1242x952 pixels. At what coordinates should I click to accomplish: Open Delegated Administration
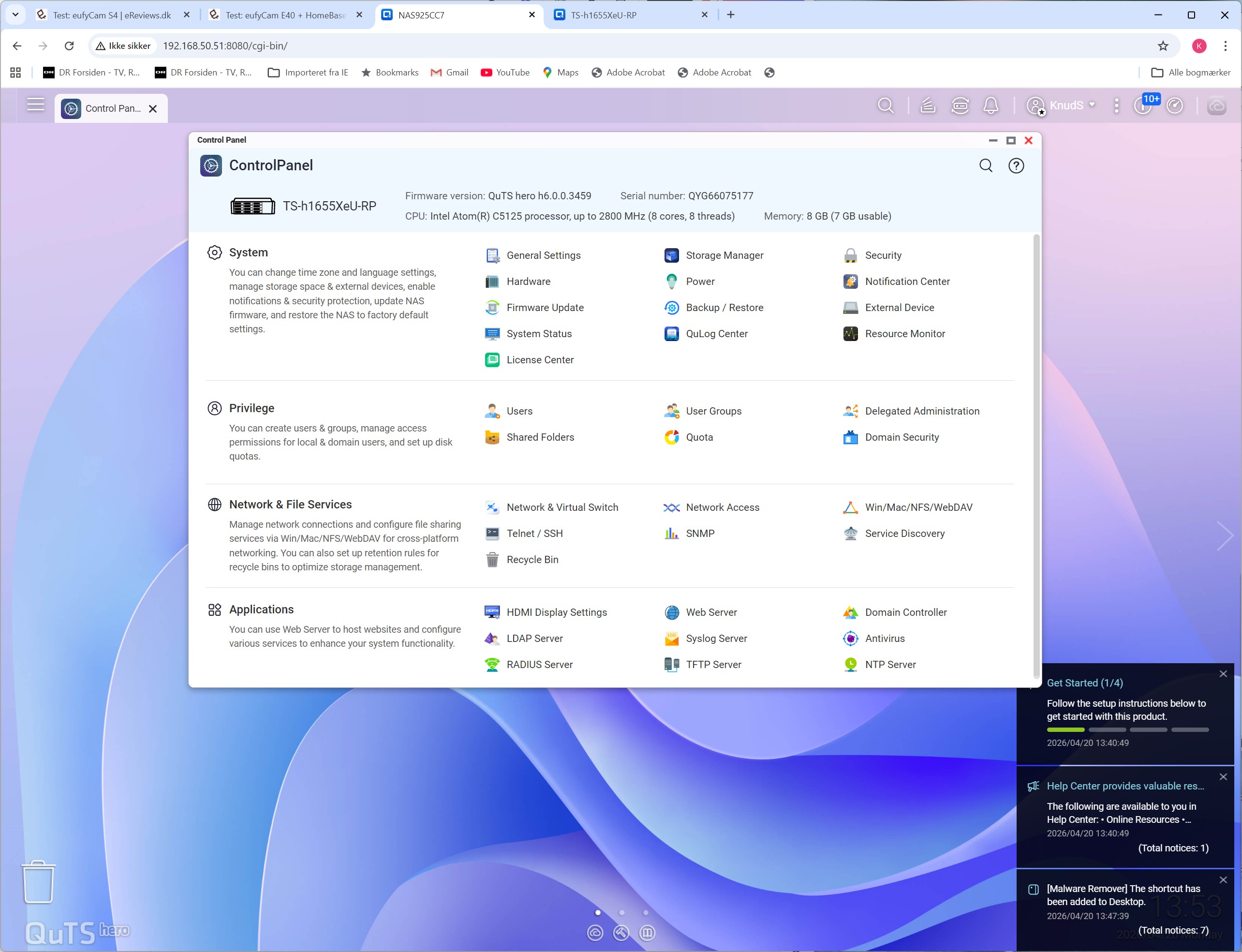[911, 411]
